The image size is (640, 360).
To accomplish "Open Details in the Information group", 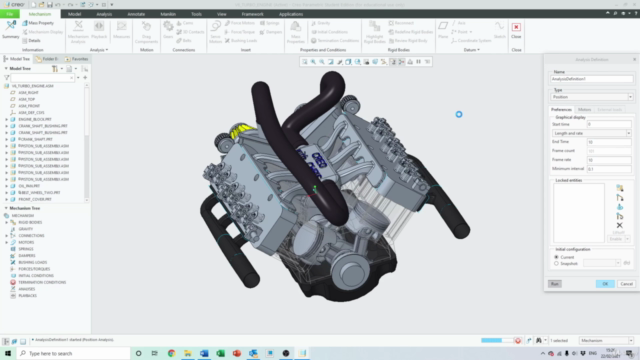I will [31, 41].
